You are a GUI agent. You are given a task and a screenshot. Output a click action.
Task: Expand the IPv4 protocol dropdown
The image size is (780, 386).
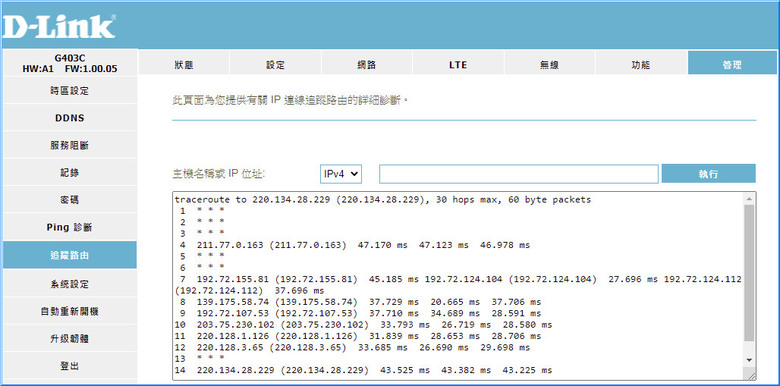pyautogui.click(x=341, y=174)
